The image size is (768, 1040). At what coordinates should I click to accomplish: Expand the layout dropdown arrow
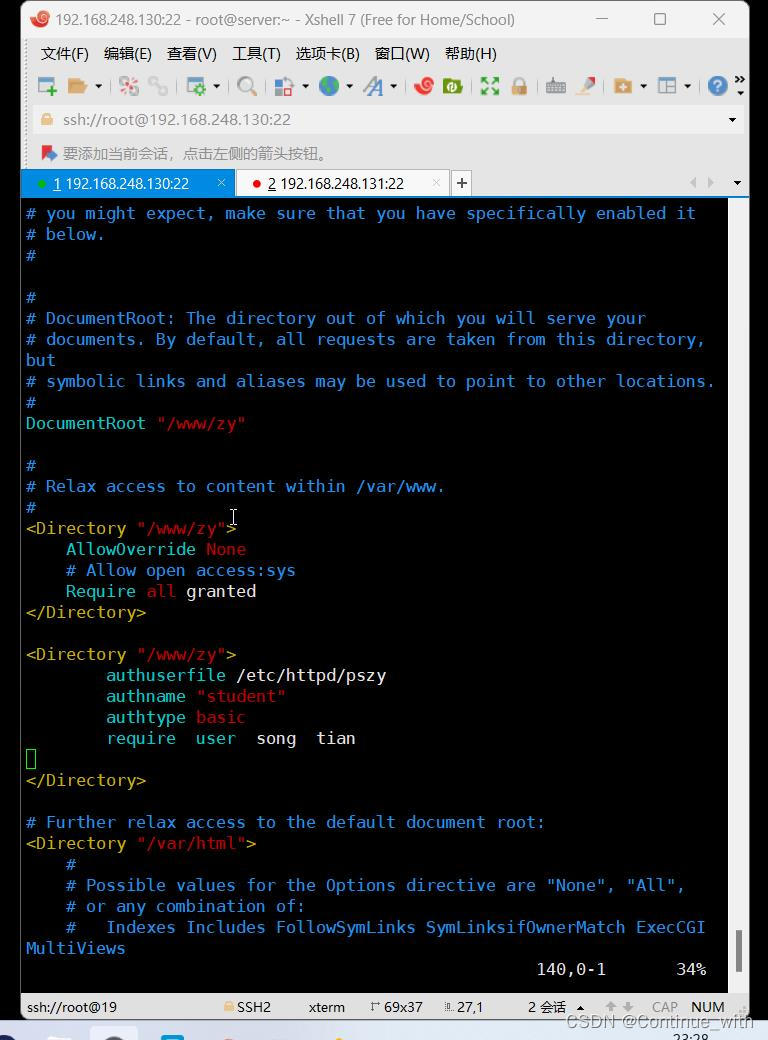pyautogui.click(x=688, y=86)
